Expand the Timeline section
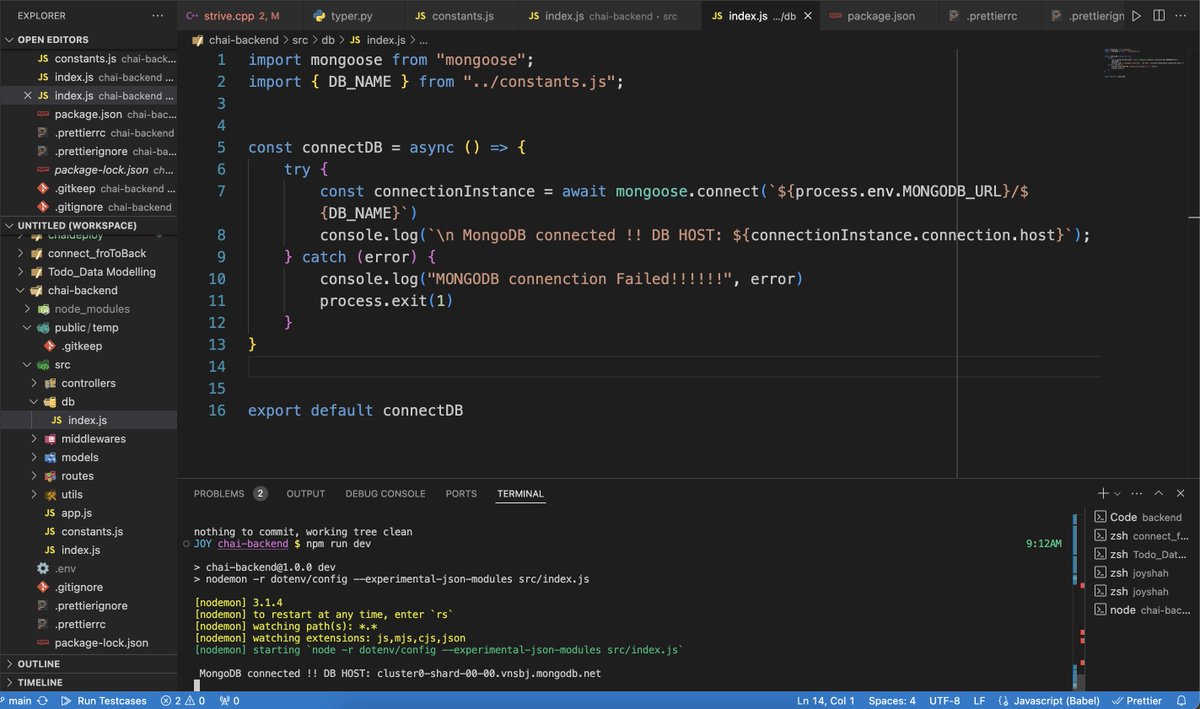The image size is (1200, 709). (88, 682)
